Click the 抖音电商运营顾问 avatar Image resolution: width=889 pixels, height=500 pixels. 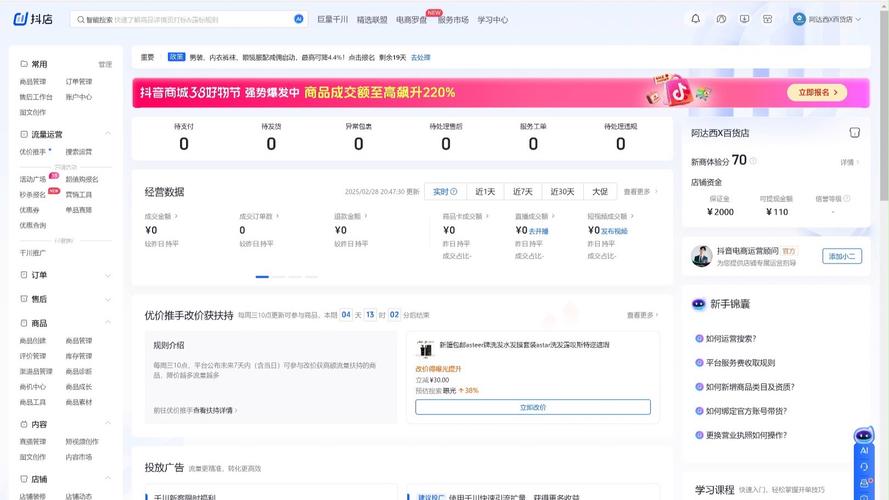[702, 256]
